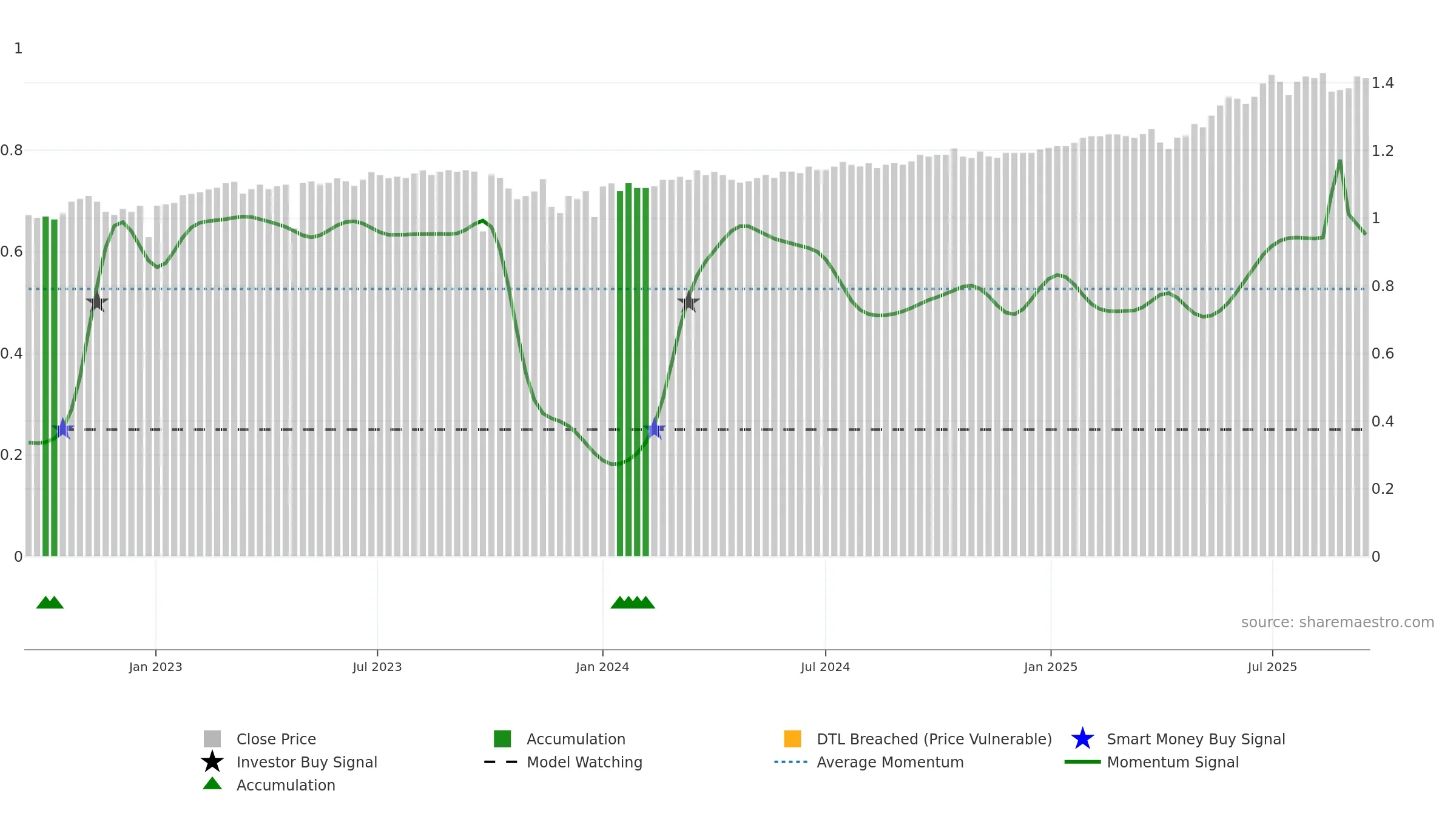Click the blue Smart Money Buy Signal legend star
Screen dimensions: 1456x819
coord(1082,739)
